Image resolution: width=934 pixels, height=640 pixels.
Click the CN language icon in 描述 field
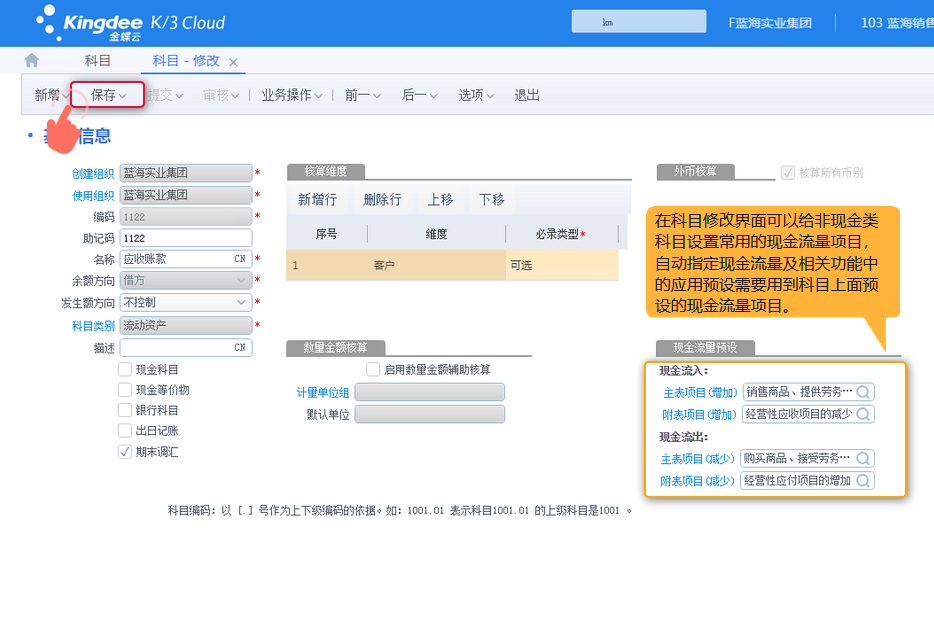[240, 347]
